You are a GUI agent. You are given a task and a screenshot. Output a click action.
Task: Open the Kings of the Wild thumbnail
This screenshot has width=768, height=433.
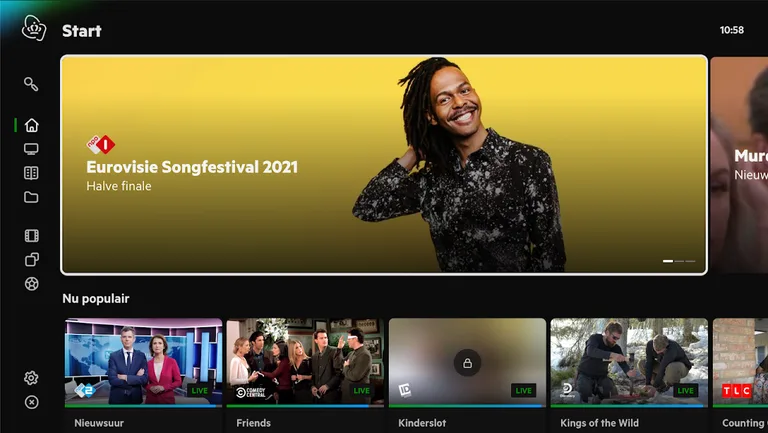(x=629, y=363)
